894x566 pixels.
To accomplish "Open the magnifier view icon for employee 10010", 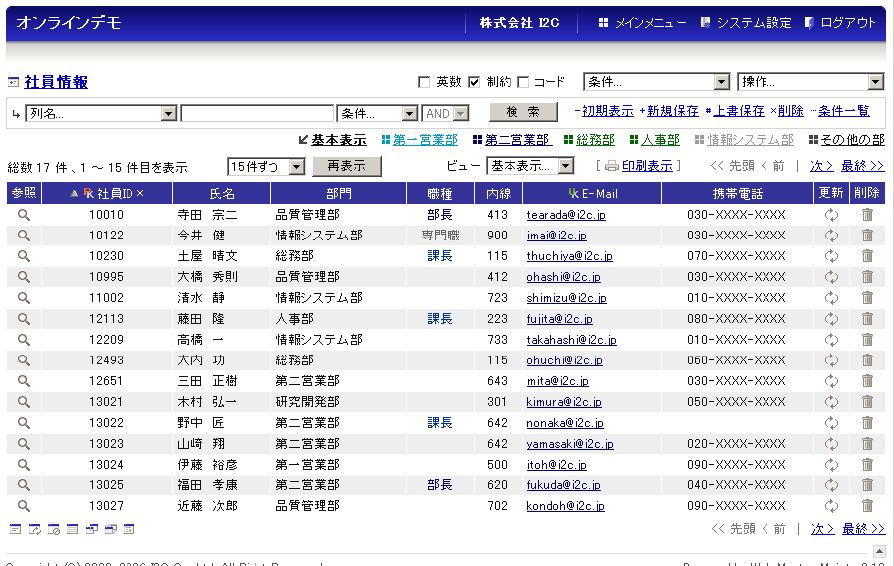I will [x=23, y=214].
